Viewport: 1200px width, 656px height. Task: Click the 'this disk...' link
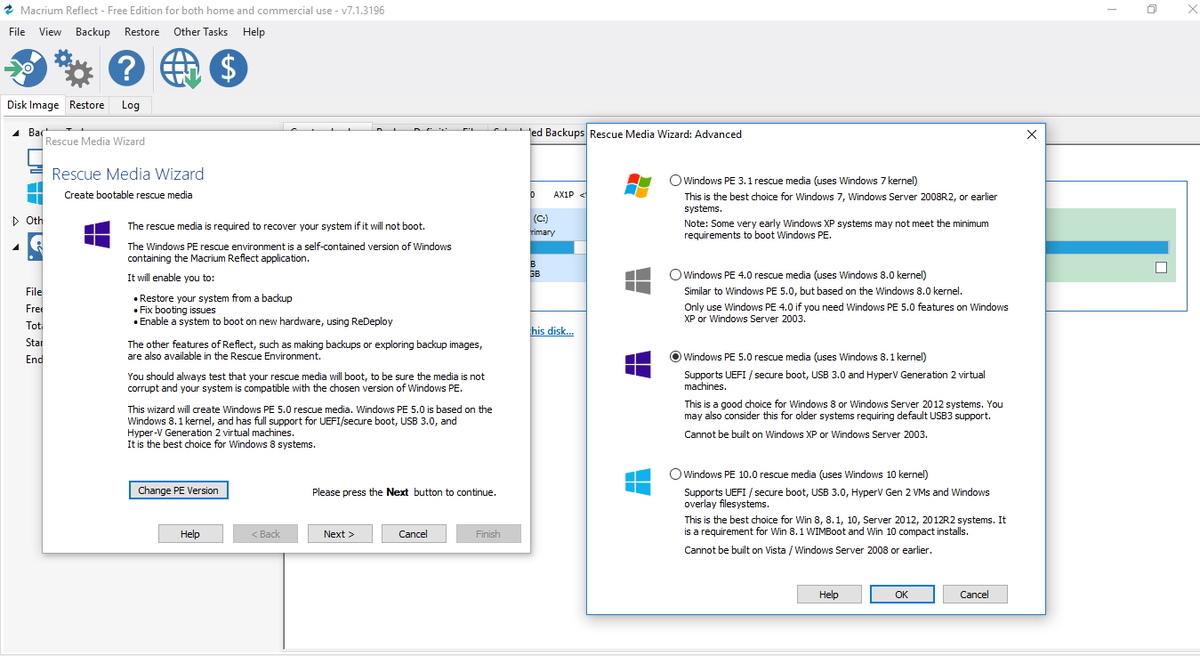(552, 331)
